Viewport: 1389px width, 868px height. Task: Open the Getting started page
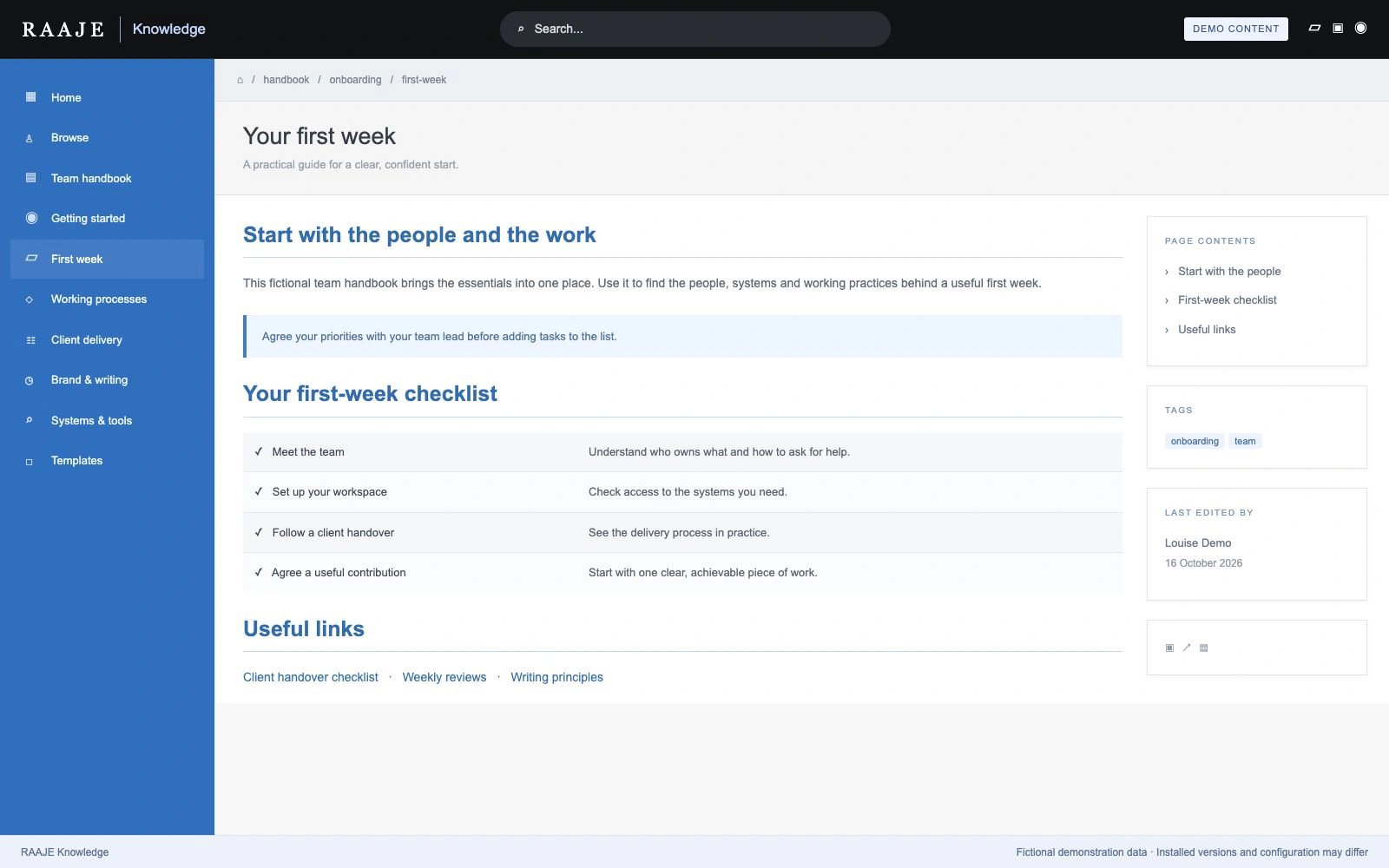tap(107, 218)
